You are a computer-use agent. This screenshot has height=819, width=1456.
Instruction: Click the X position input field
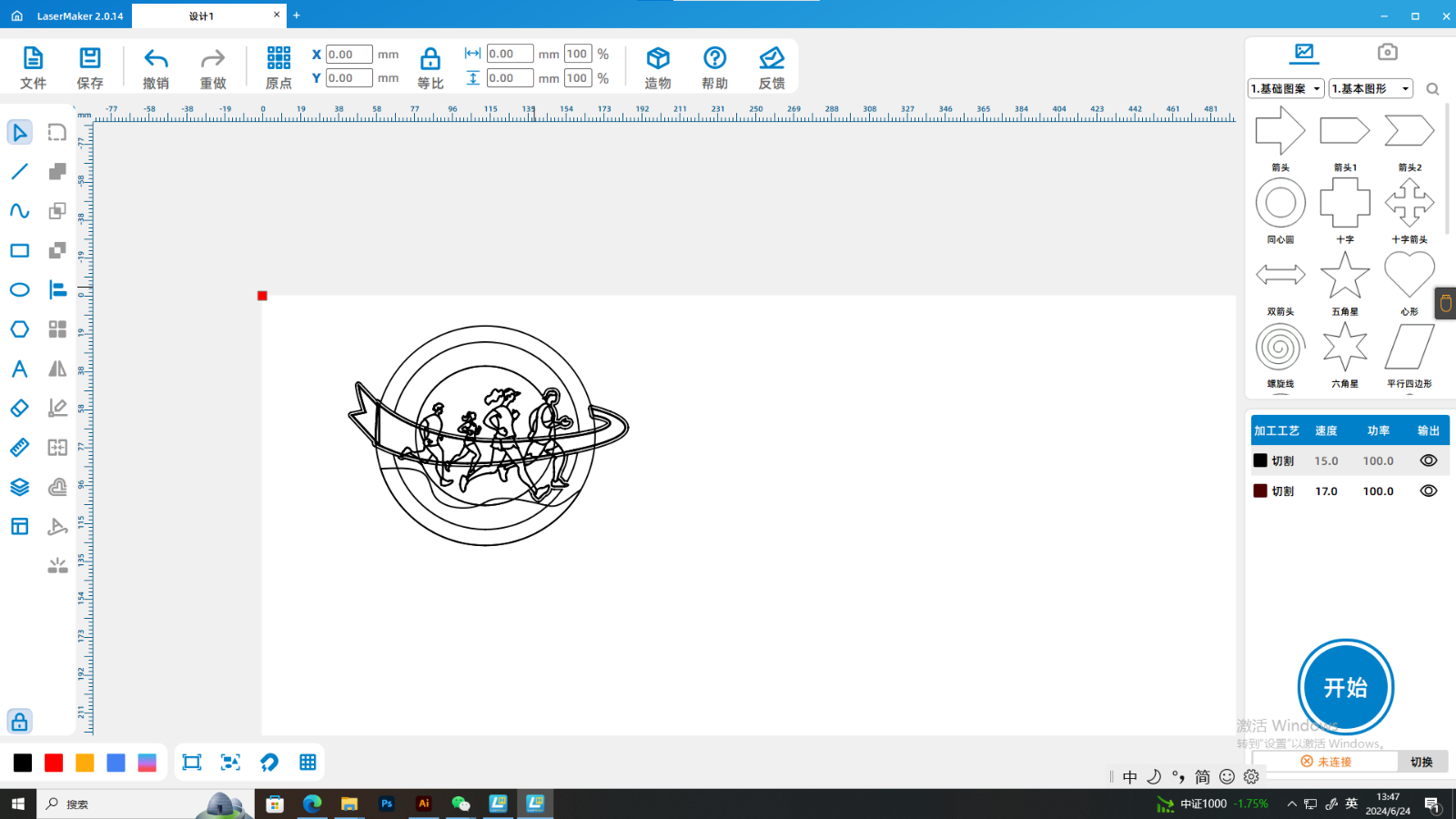pos(349,55)
